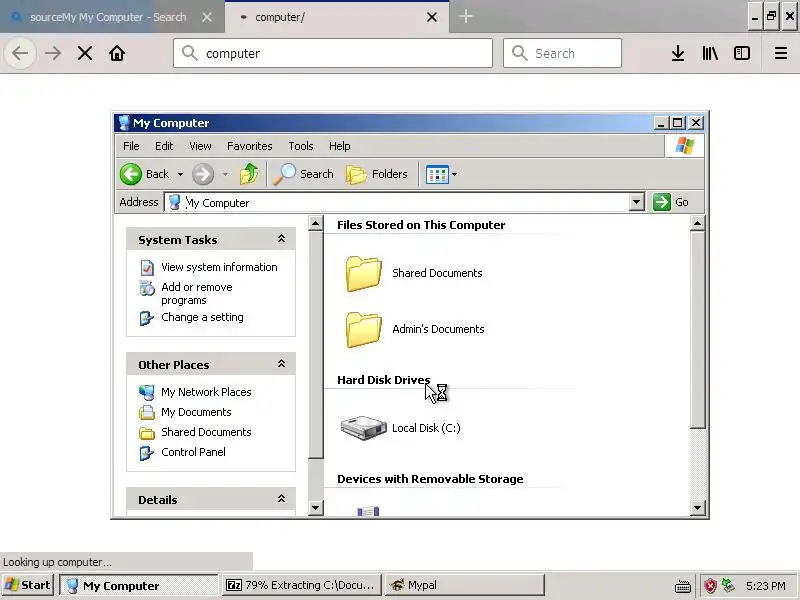Image resolution: width=800 pixels, height=600 pixels.
Task: Open the Tools menu
Action: [x=301, y=146]
